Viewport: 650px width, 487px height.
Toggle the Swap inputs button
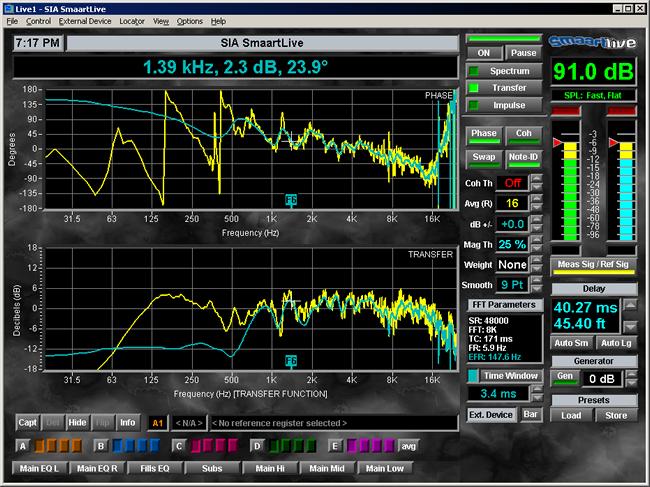483,159
